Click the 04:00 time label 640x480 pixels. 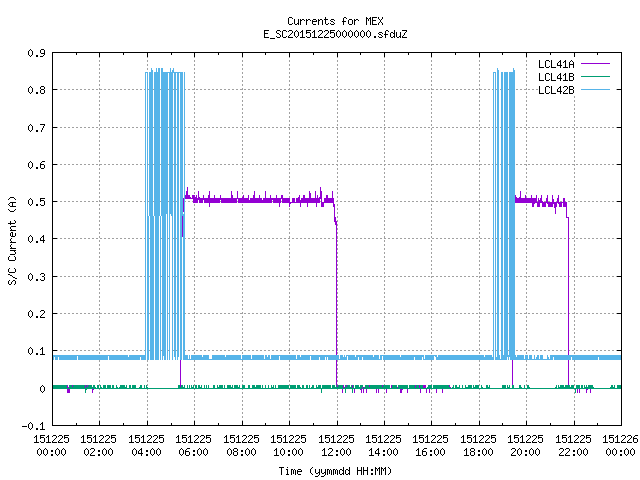146,452
